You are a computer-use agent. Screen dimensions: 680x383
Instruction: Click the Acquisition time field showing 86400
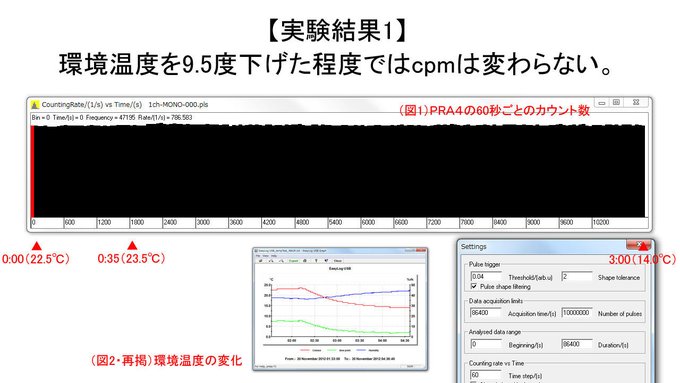click(485, 313)
